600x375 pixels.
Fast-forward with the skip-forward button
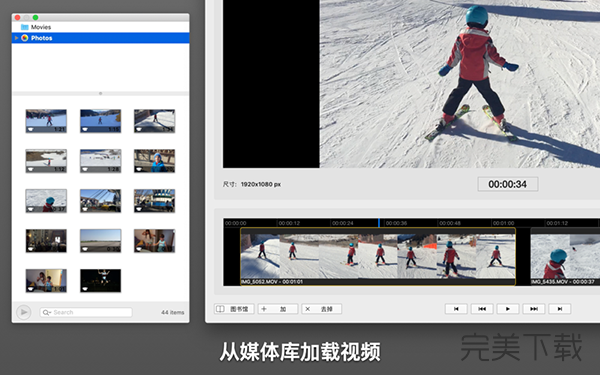point(534,309)
